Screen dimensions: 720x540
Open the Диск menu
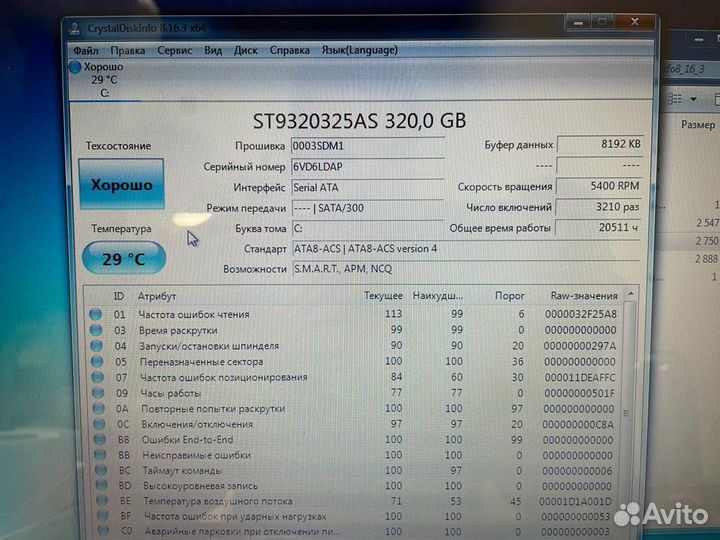246,50
